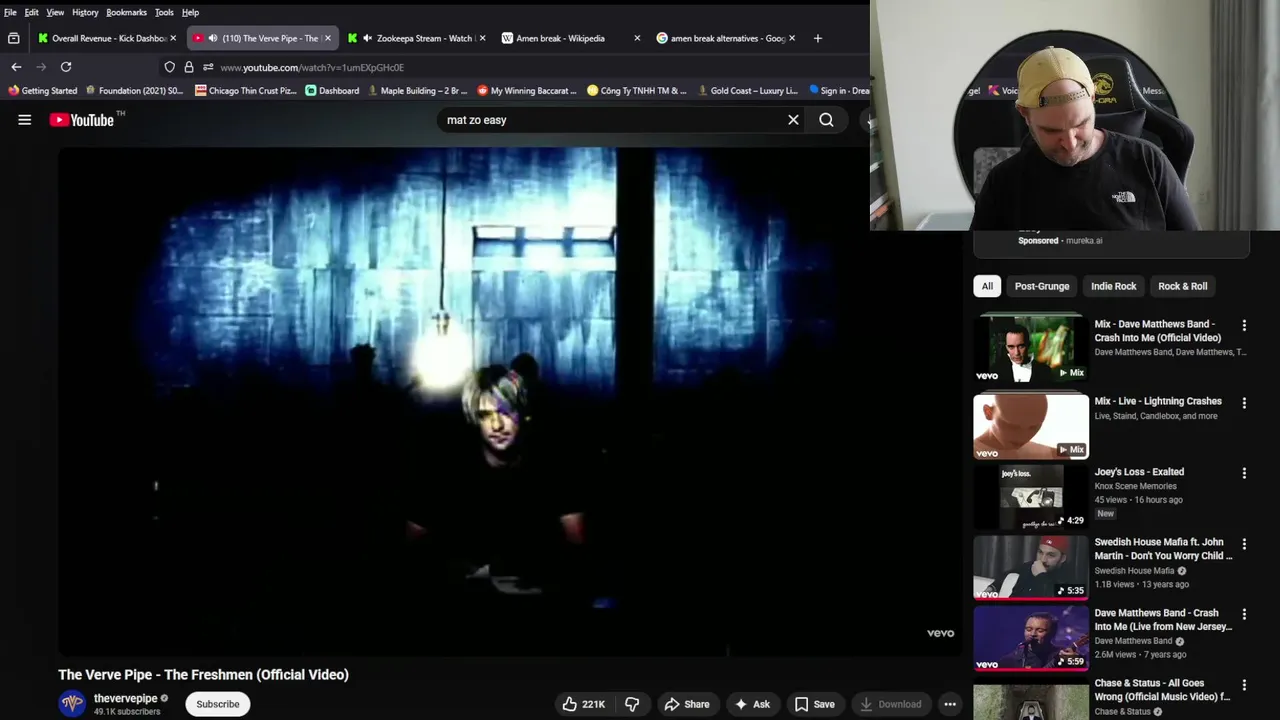Open the View menu

(55, 12)
